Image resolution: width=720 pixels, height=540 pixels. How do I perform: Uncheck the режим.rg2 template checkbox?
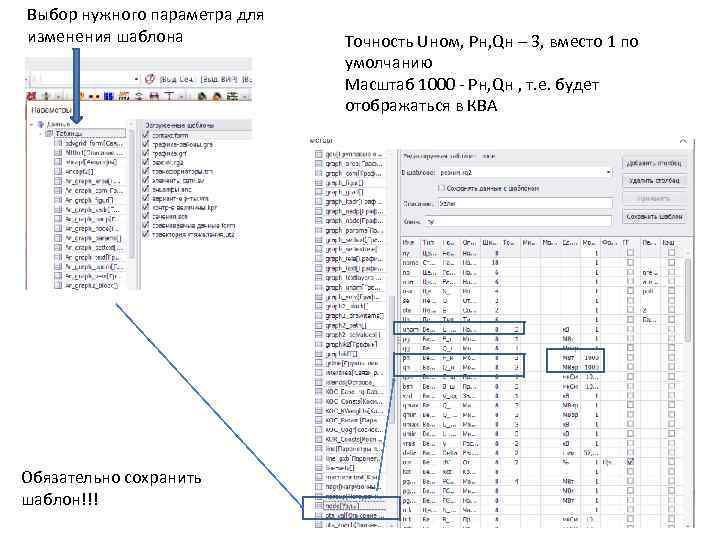[146, 162]
